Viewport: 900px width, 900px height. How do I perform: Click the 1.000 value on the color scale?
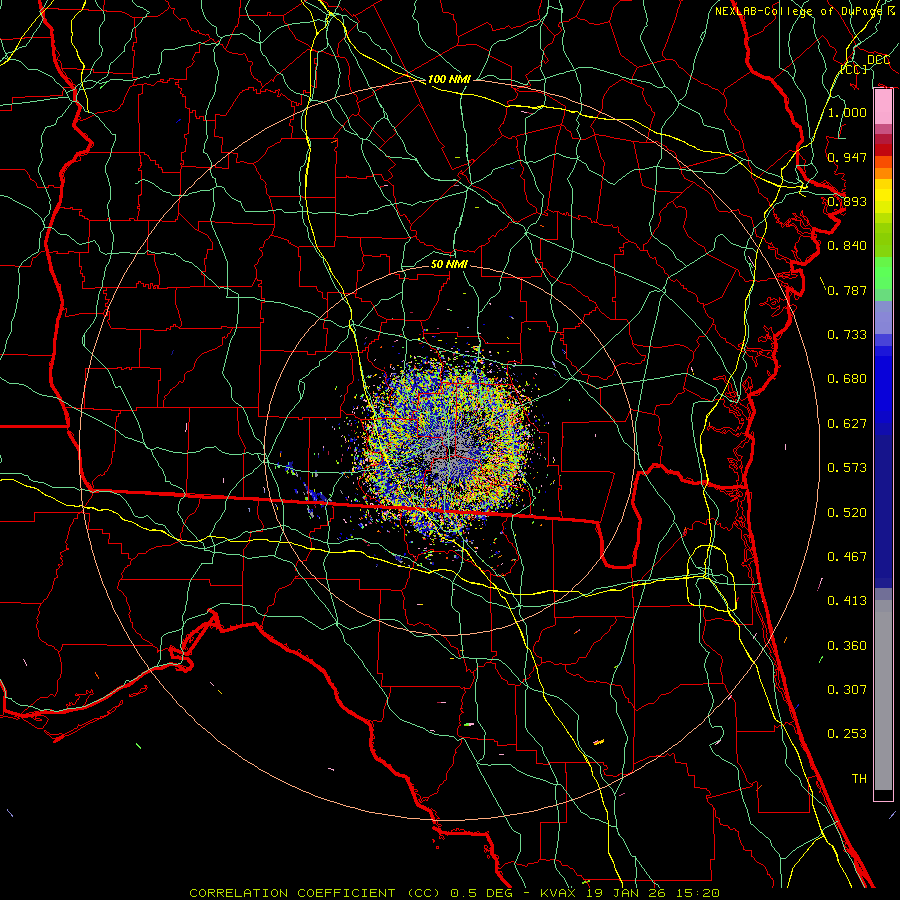pyautogui.click(x=847, y=112)
